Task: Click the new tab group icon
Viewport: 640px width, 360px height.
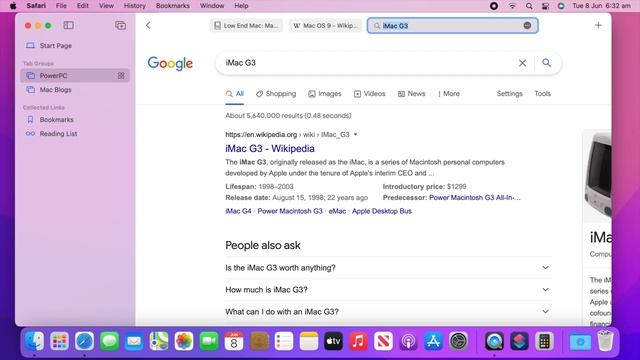Action: point(120,25)
